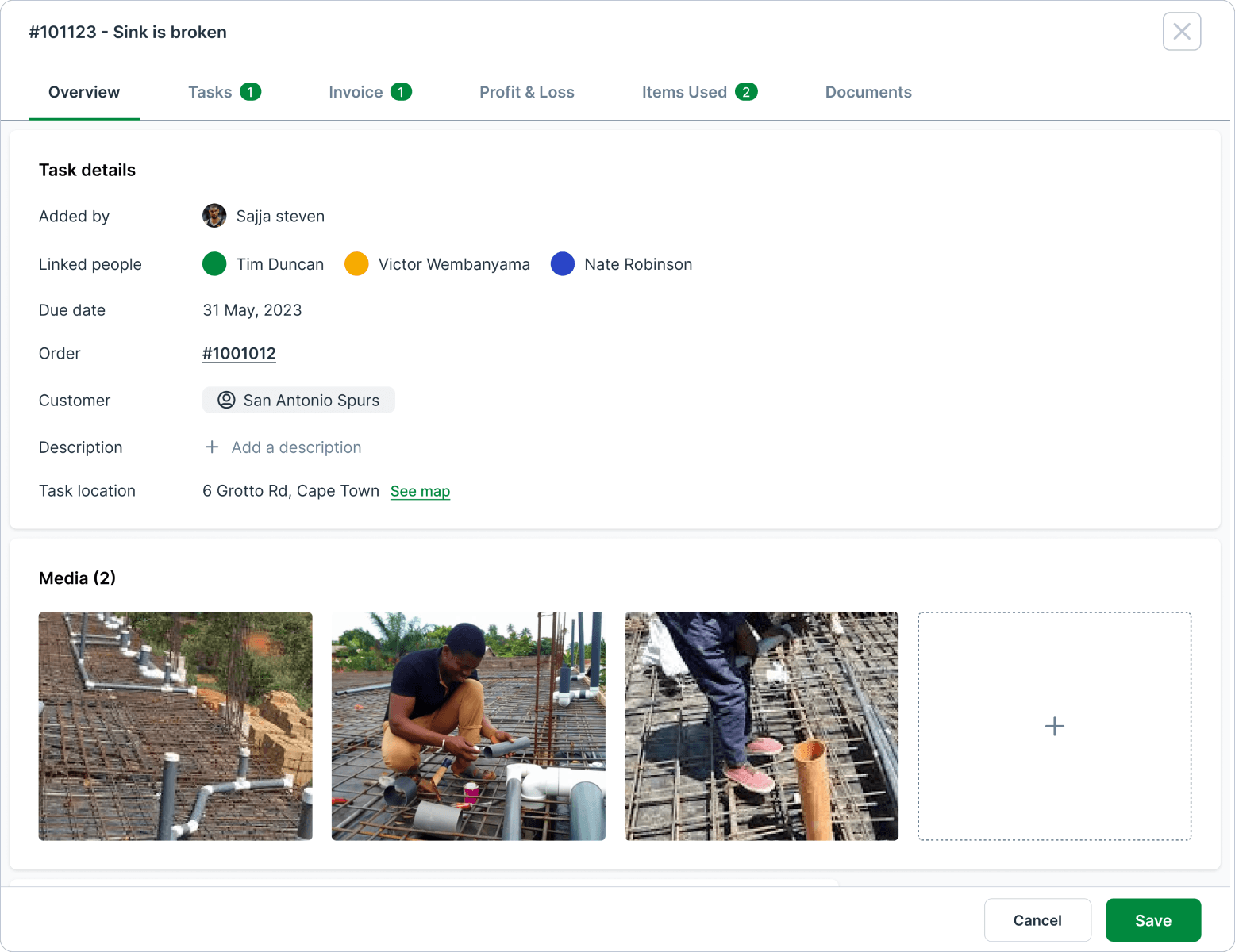Open order #1001012 link
This screenshot has height=952, width=1235.
[239, 353]
